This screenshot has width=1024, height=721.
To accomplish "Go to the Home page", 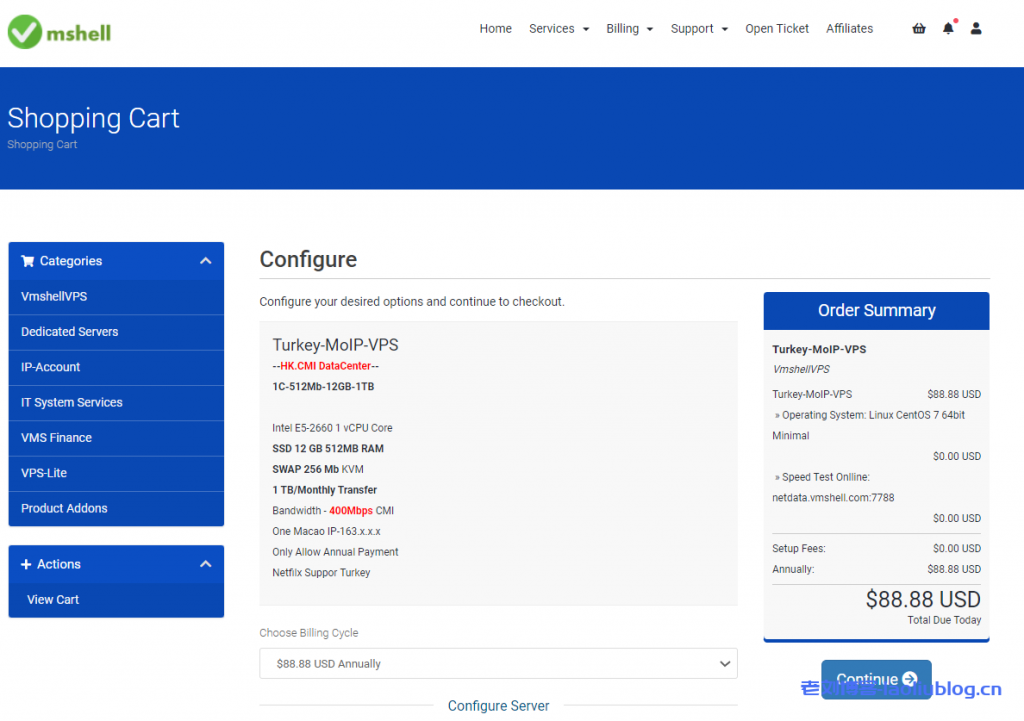I will [x=495, y=29].
